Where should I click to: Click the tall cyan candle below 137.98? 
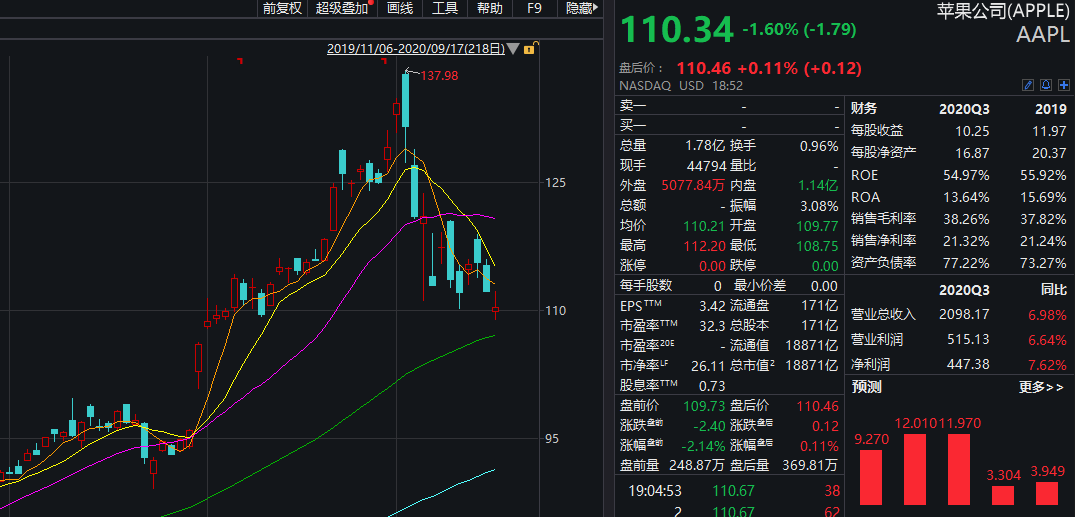tap(406, 101)
